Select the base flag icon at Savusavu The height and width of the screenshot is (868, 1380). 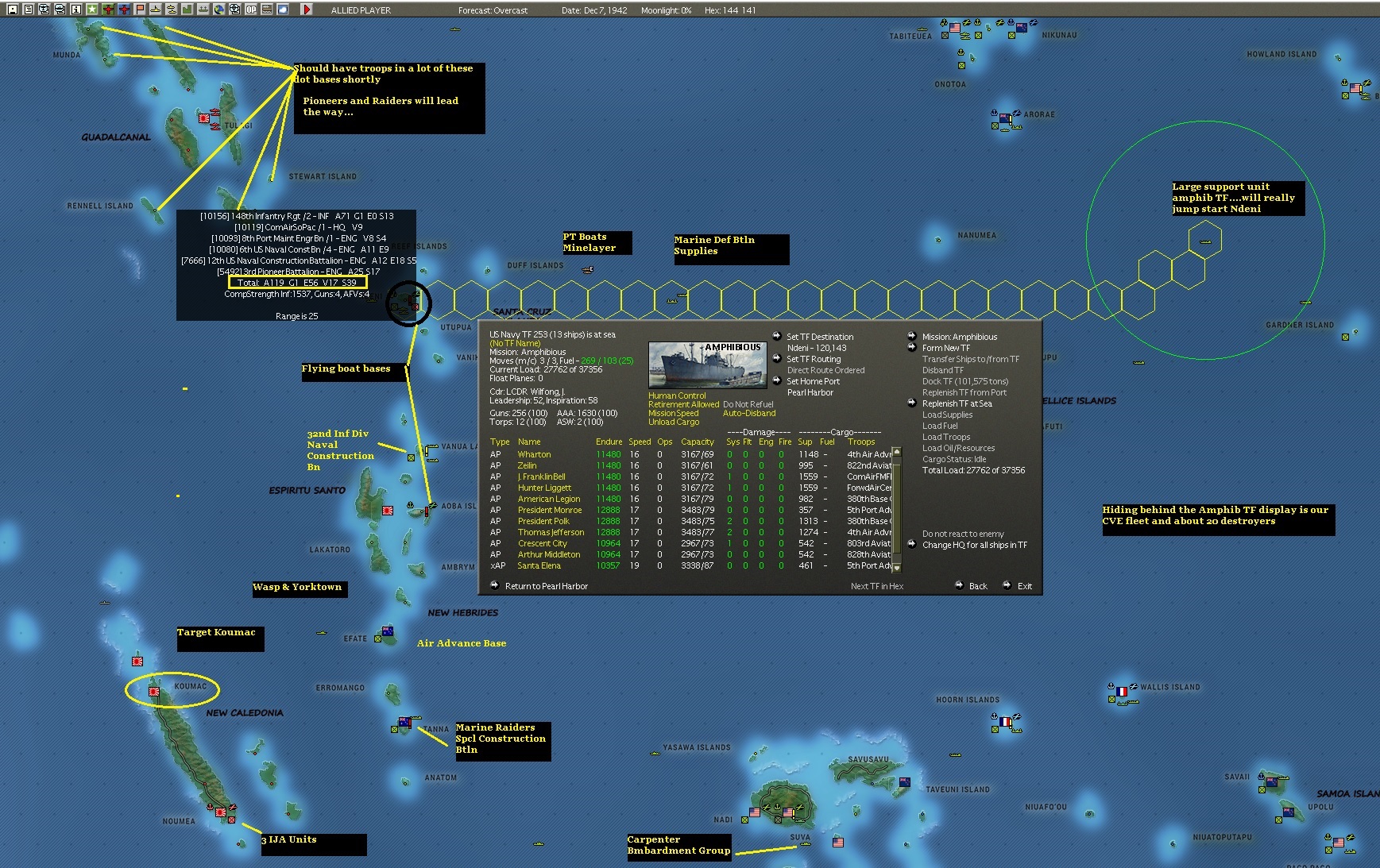tap(904, 782)
